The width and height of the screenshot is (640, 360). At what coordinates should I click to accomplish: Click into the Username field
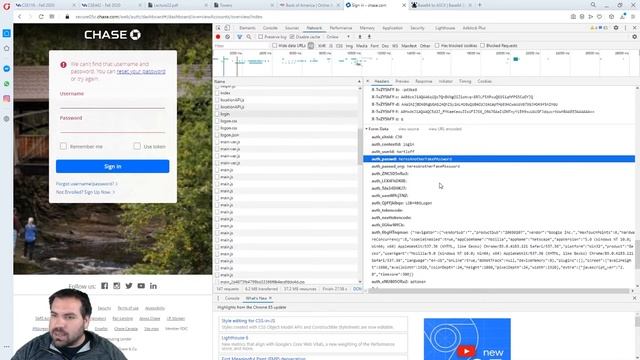(x=113, y=103)
